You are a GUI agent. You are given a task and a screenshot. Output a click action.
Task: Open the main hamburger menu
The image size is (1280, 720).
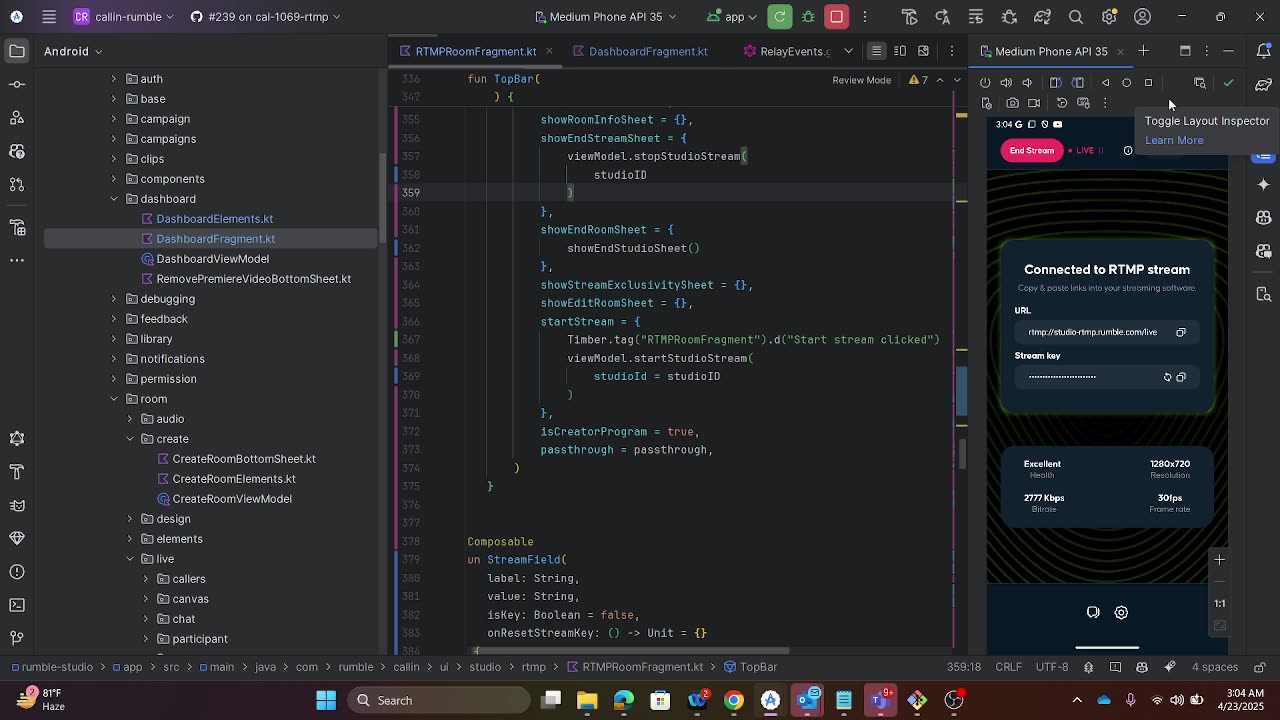tap(49, 17)
